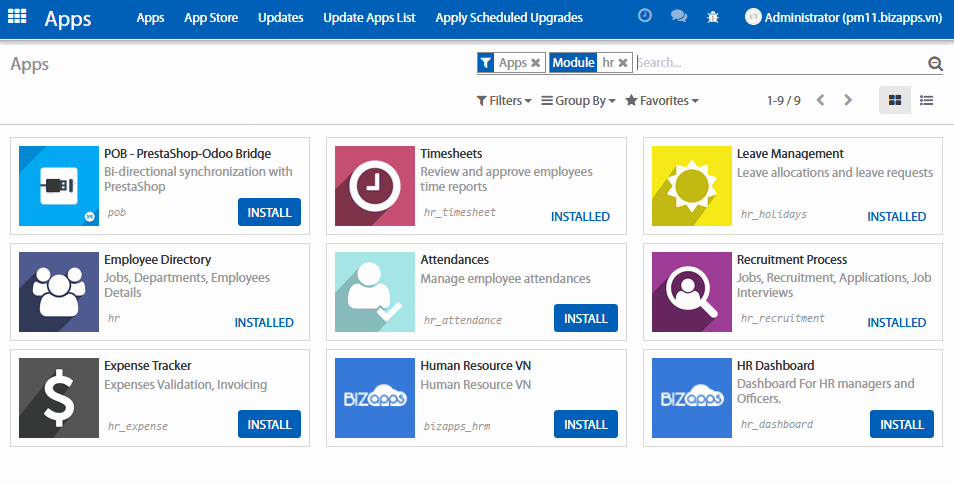Click into the Search input field
The height and width of the screenshot is (484, 954).
(x=780, y=63)
